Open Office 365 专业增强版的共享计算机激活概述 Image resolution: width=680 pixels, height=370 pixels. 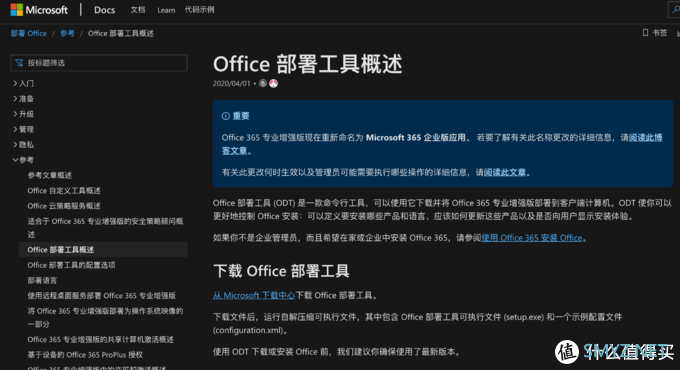click(100, 339)
